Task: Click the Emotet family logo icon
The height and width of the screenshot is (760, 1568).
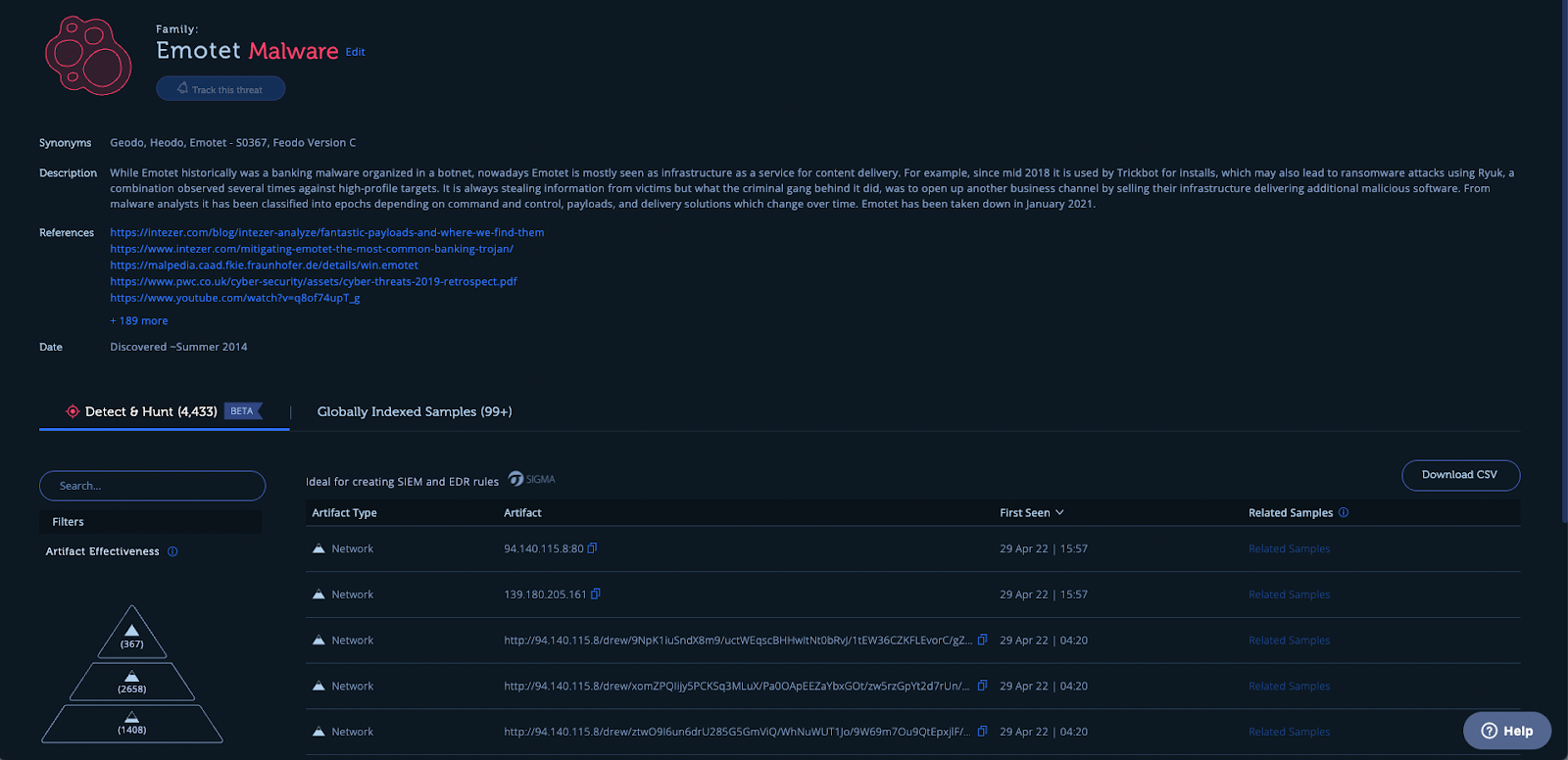Action: point(88,55)
